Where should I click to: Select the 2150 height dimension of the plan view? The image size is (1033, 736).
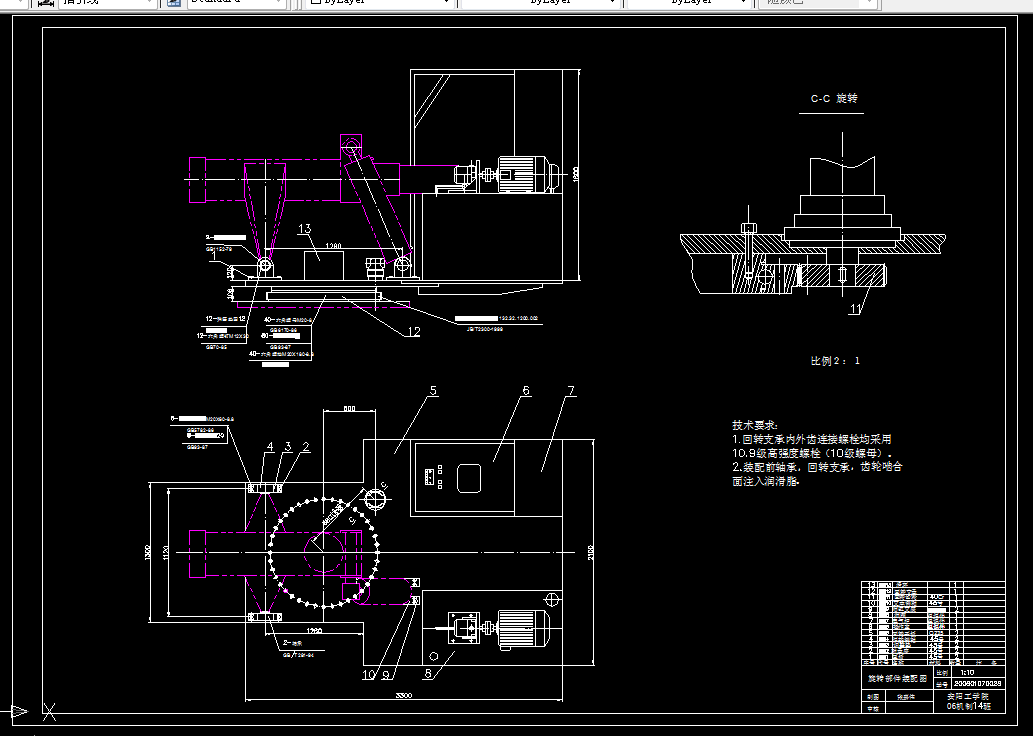pyautogui.click(x=590, y=552)
